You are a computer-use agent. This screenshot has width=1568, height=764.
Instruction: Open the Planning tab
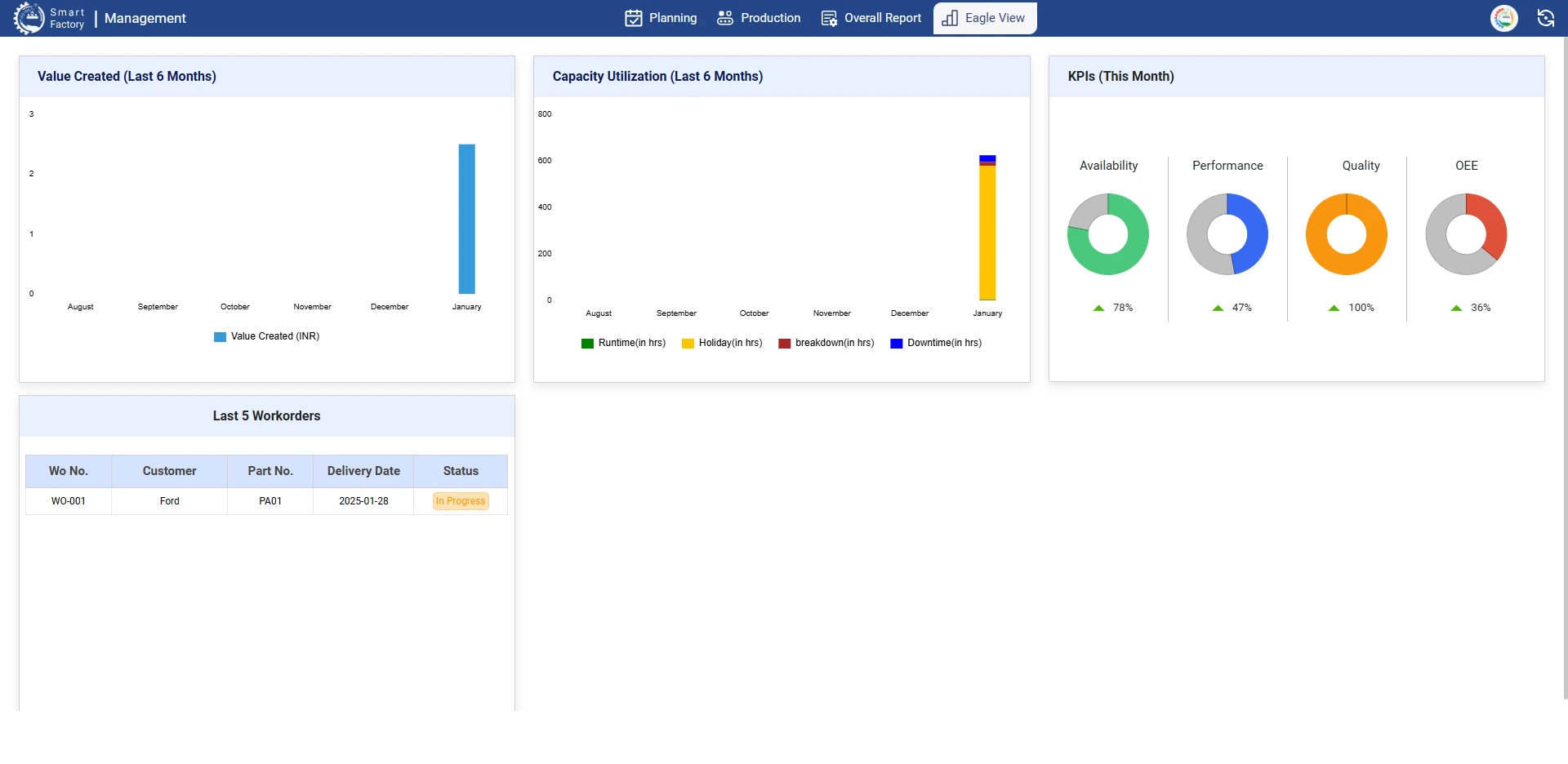661,18
